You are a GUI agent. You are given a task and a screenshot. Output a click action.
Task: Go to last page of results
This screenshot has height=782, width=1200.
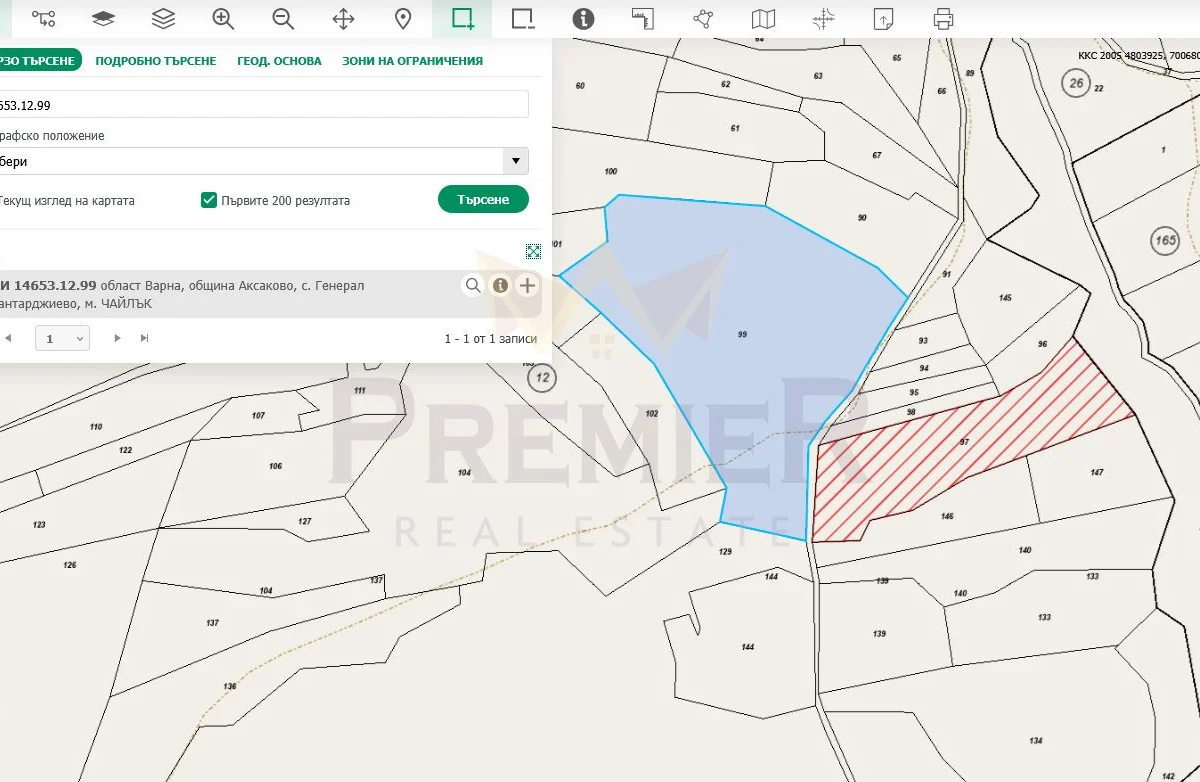[145, 338]
